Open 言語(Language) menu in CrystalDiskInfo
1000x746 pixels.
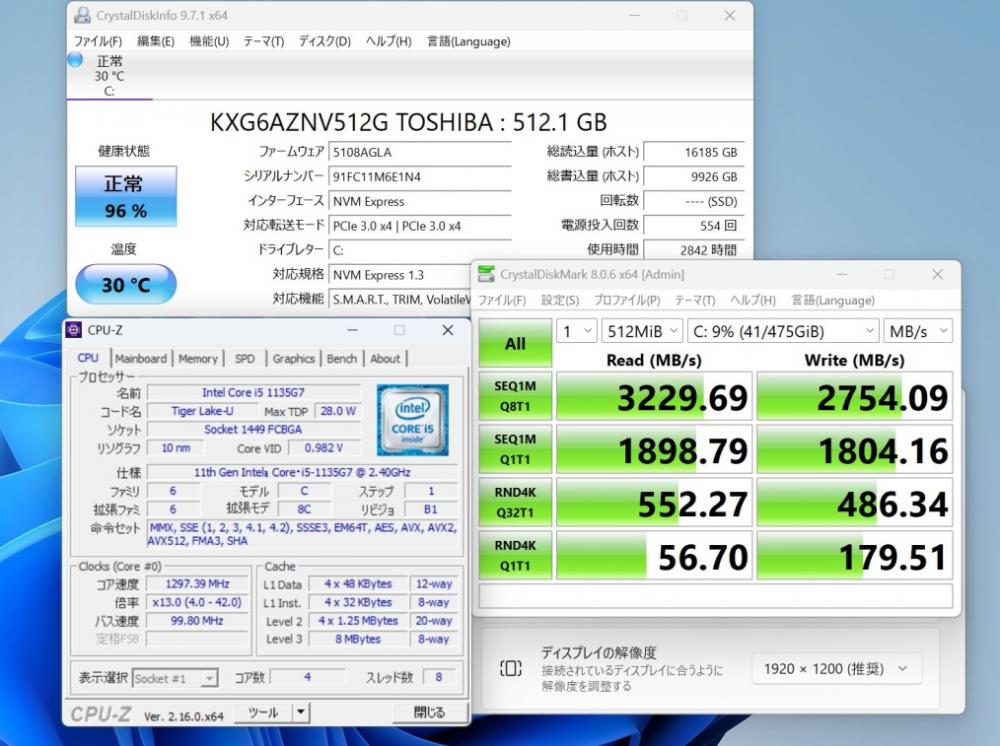tap(469, 41)
